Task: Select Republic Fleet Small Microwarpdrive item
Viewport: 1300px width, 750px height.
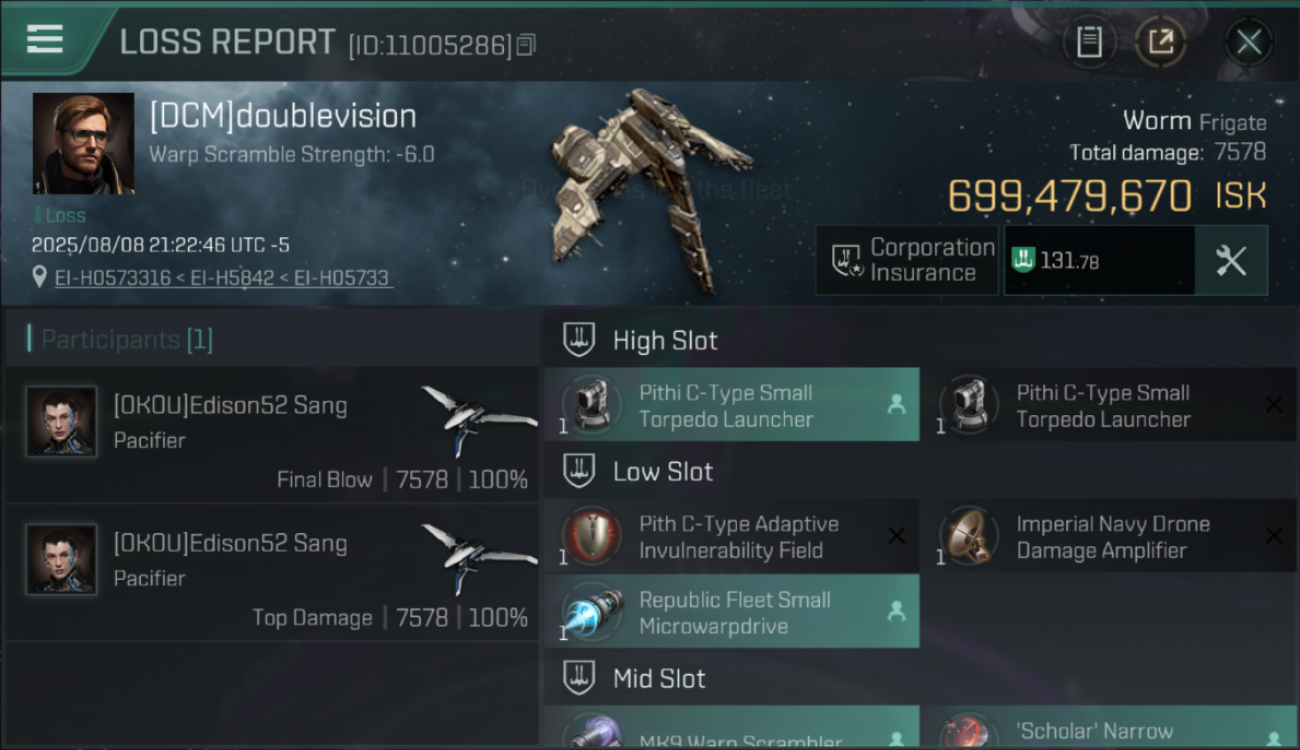Action: (x=731, y=611)
